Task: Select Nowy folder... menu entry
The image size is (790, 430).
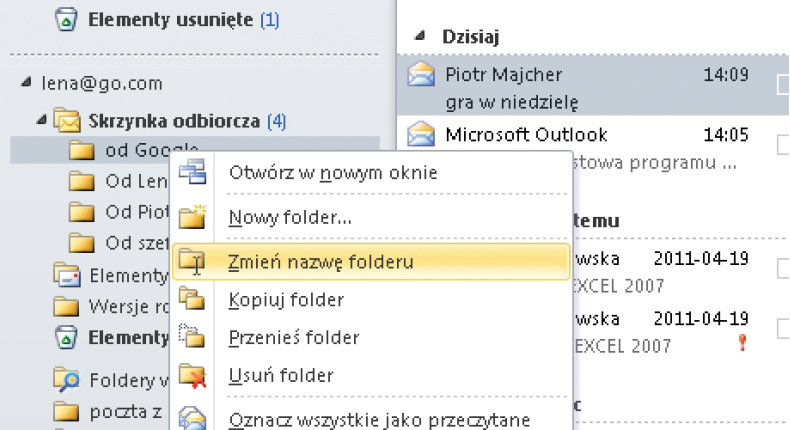Action: coord(289,217)
